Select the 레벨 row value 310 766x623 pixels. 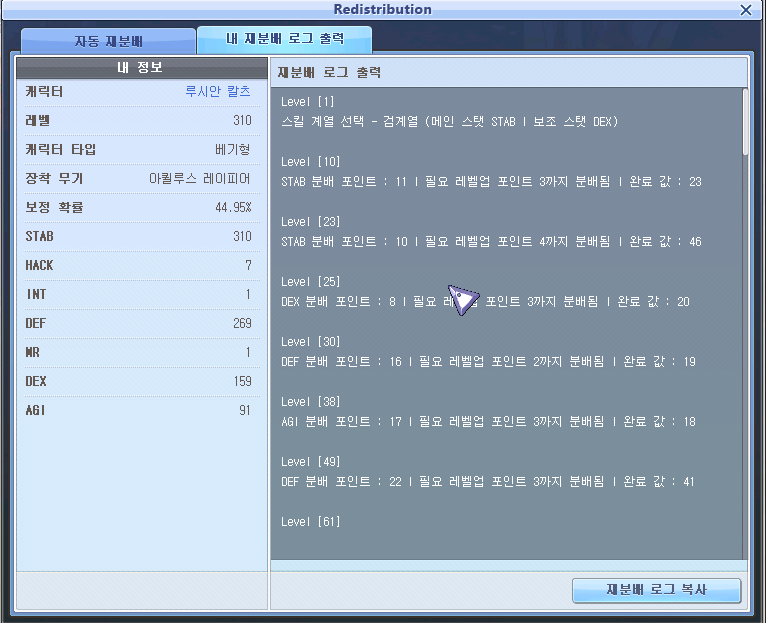[242, 120]
